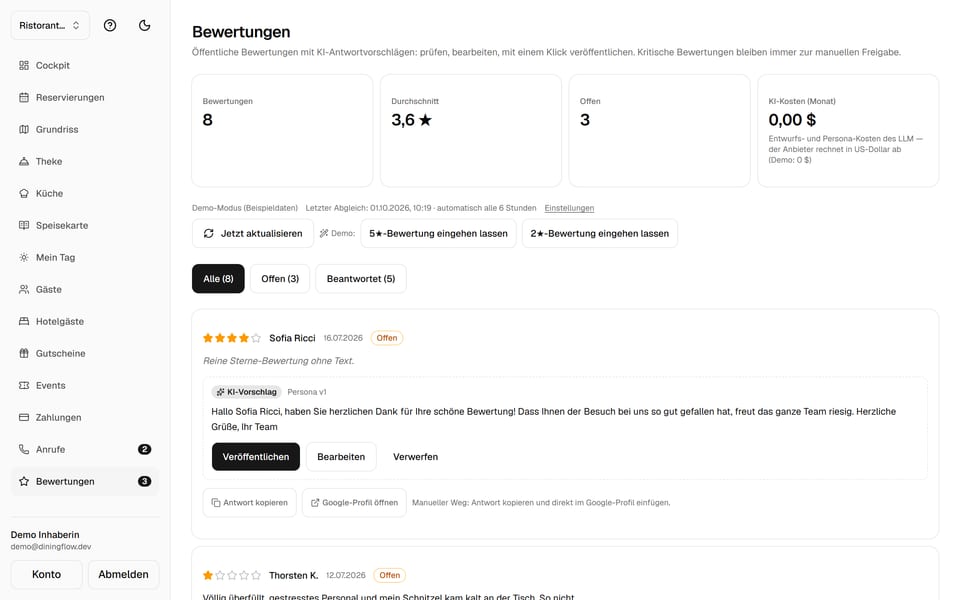
Task: Click the Cockpit grid icon in sidebar
Action: [x=24, y=66]
